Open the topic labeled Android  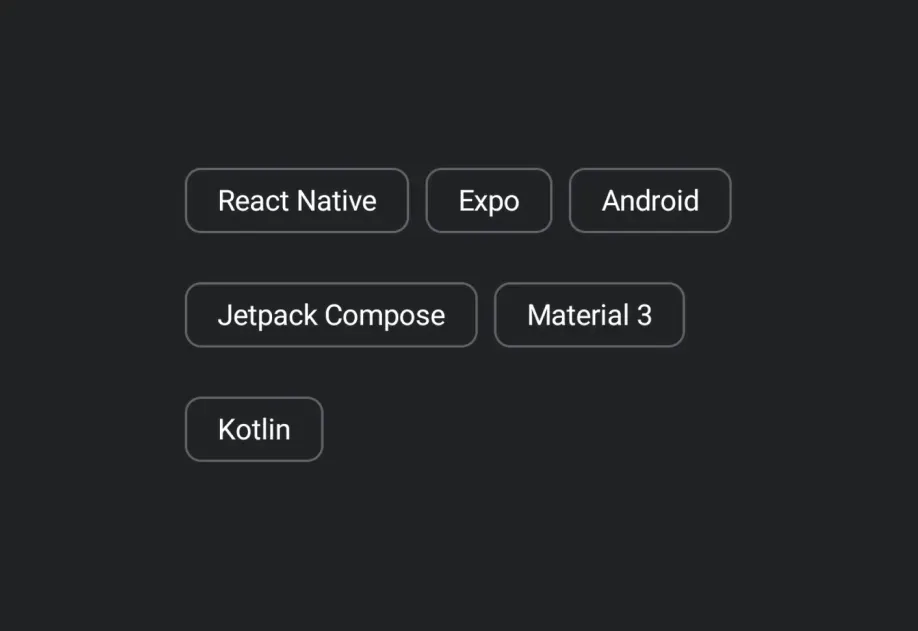click(650, 201)
